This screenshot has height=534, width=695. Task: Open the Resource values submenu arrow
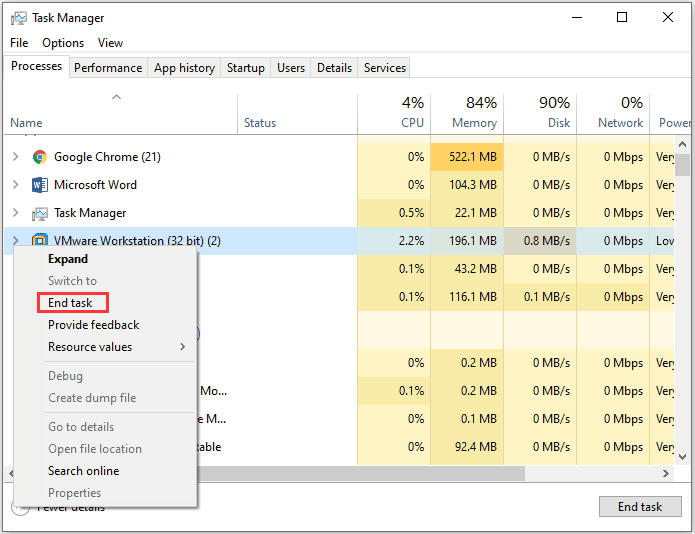(183, 347)
